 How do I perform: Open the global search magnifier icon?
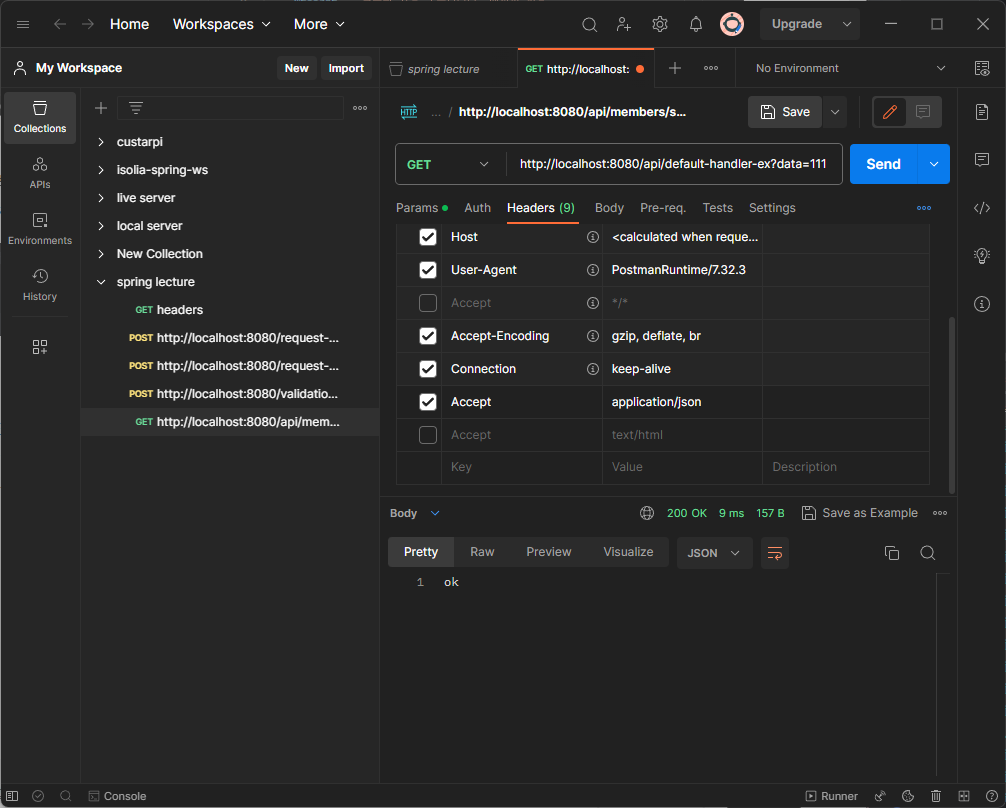coord(589,24)
